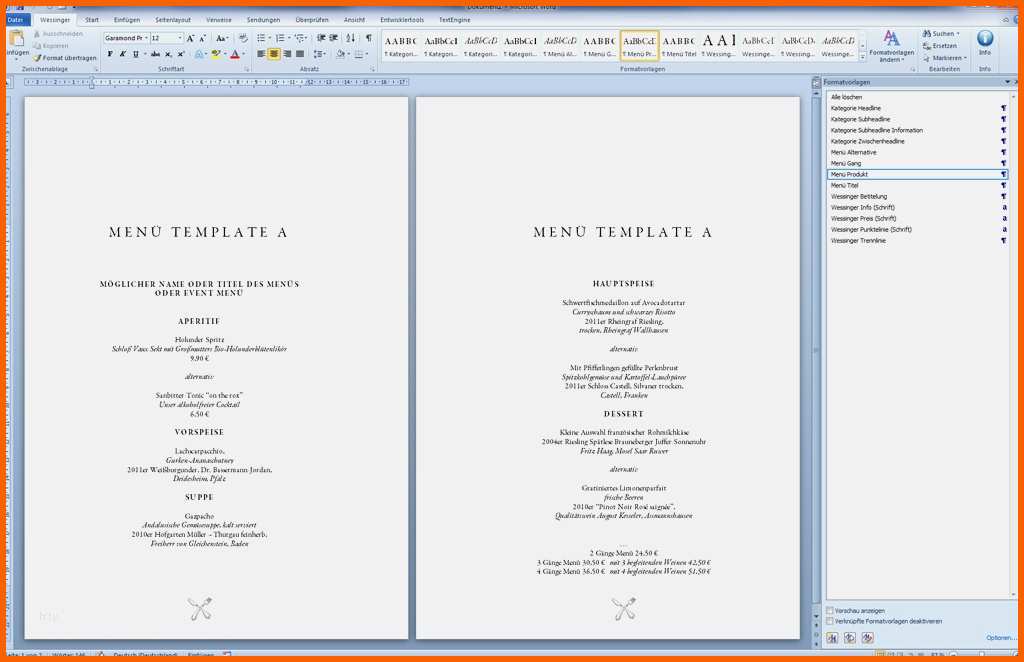The width and height of the screenshot is (1024, 662).
Task: Open the font size dropdown
Action: [180, 38]
